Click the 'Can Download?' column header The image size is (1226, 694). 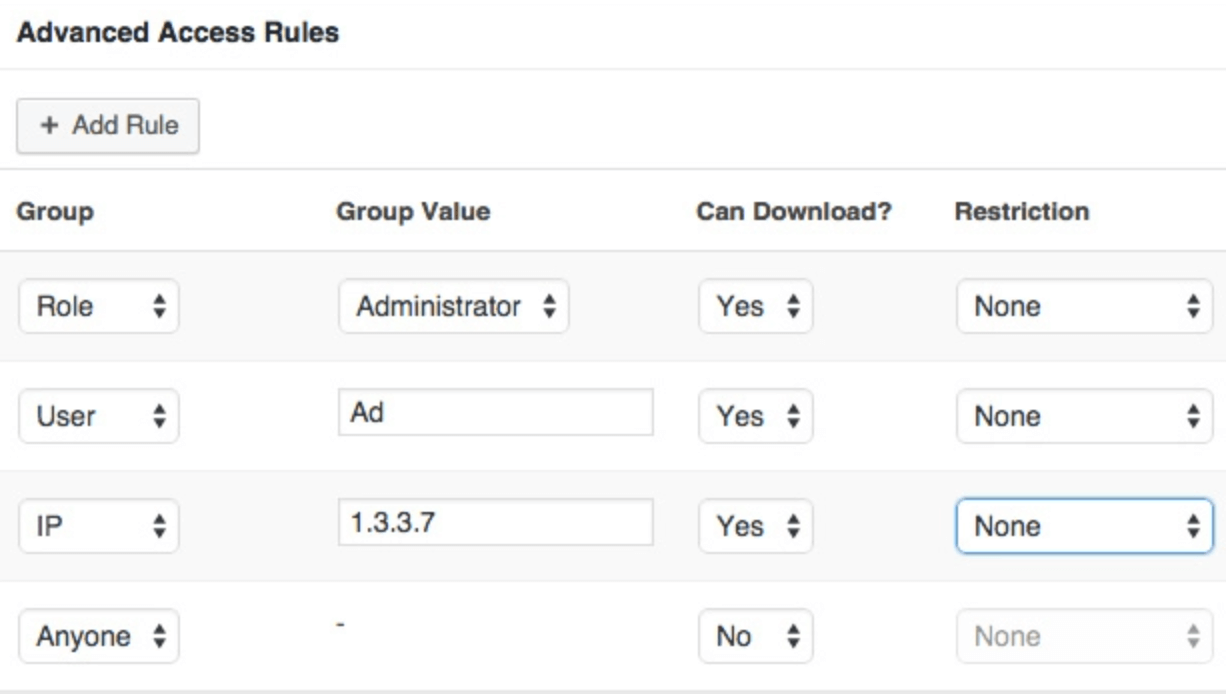pyautogui.click(x=793, y=212)
